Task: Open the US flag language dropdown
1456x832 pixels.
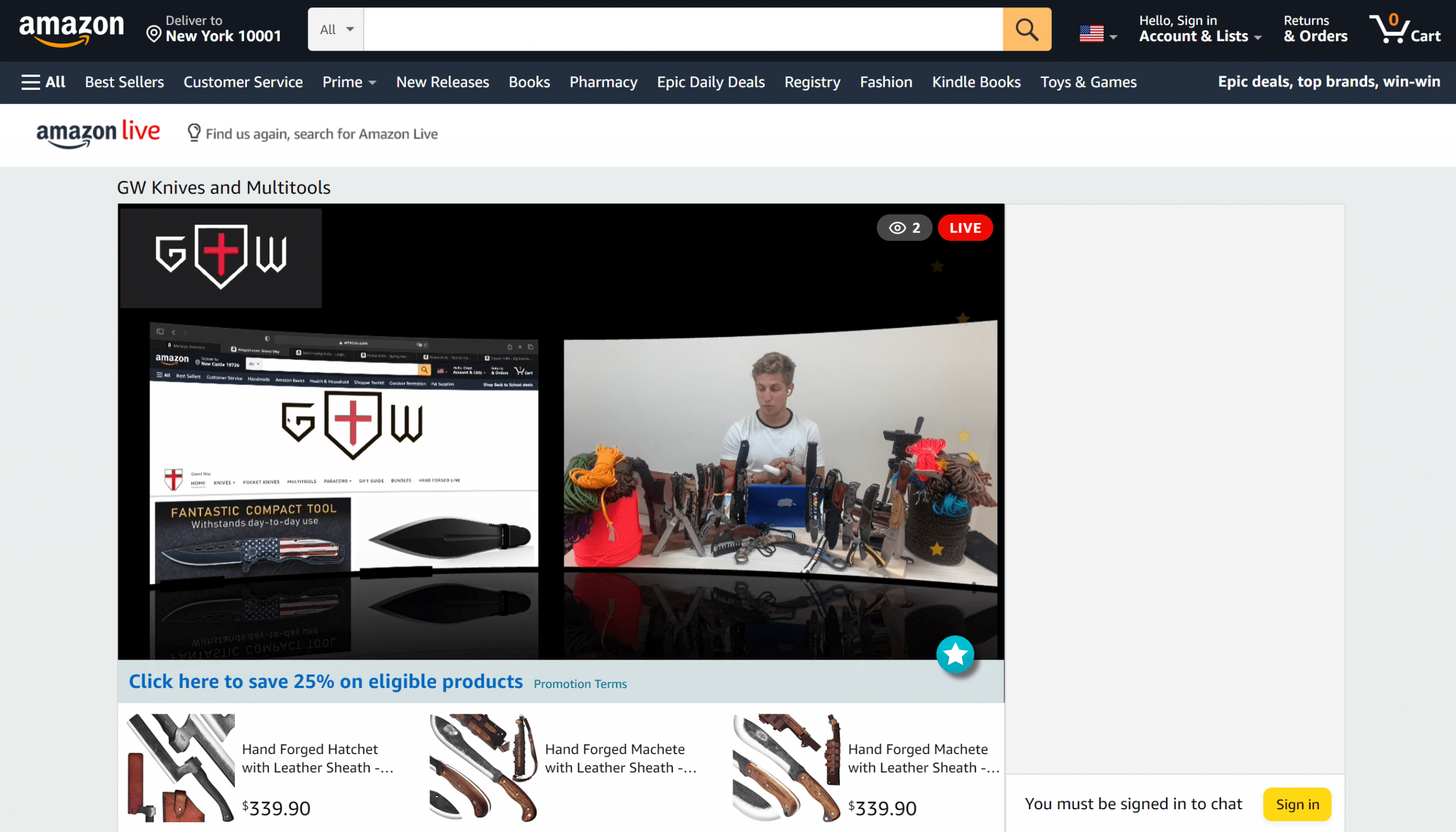Action: tap(1097, 34)
